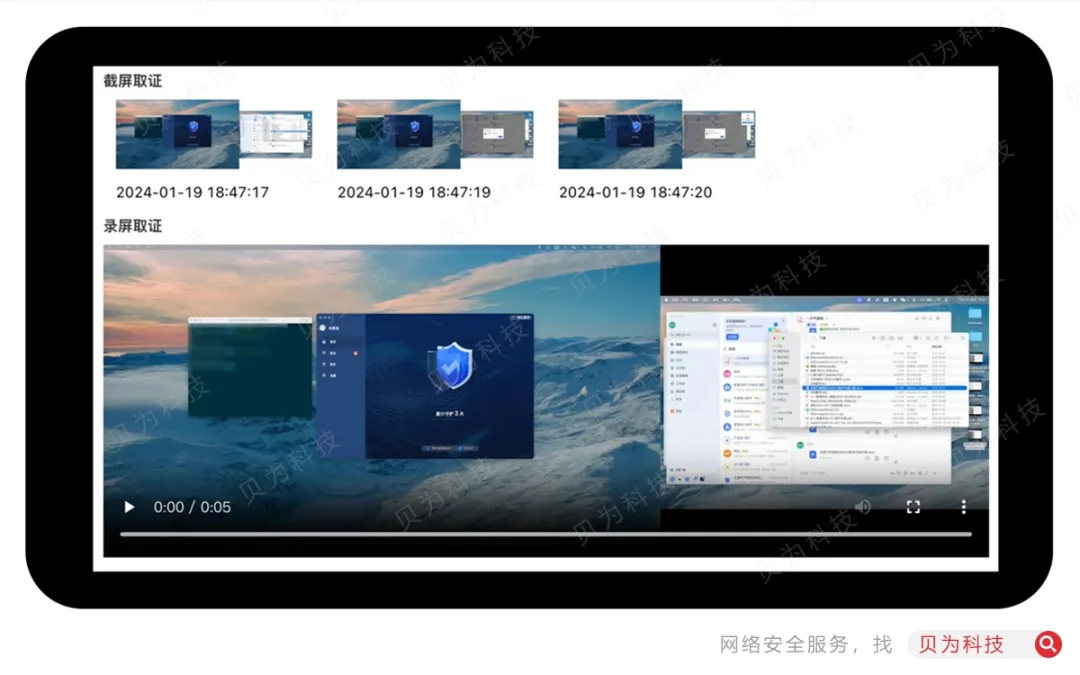Enter fullscreen mode for the video

coord(913,507)
